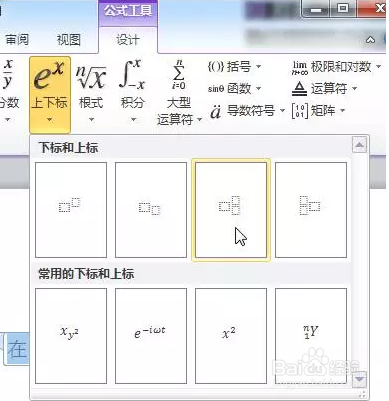The image size is (389, 401).
Task: Collapse the ribbon with the caret icon
Action: click(x=370, y=40)
